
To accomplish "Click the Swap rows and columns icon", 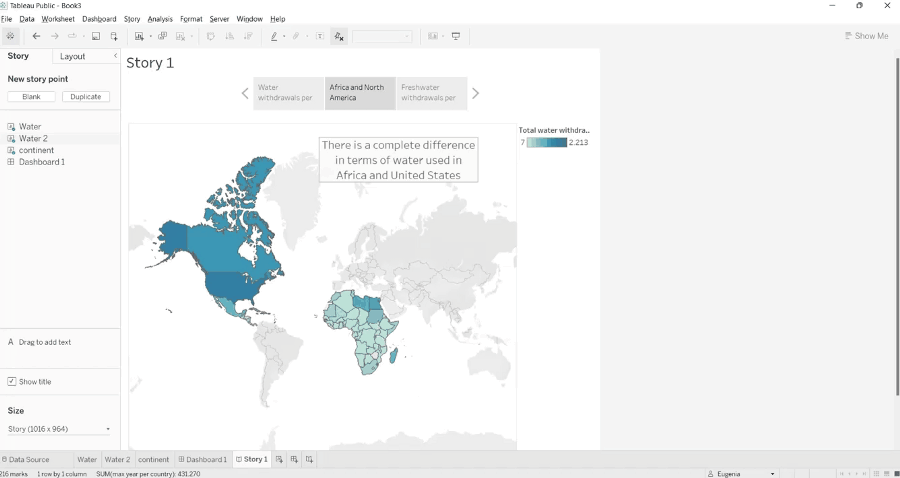I will point(211,36).
